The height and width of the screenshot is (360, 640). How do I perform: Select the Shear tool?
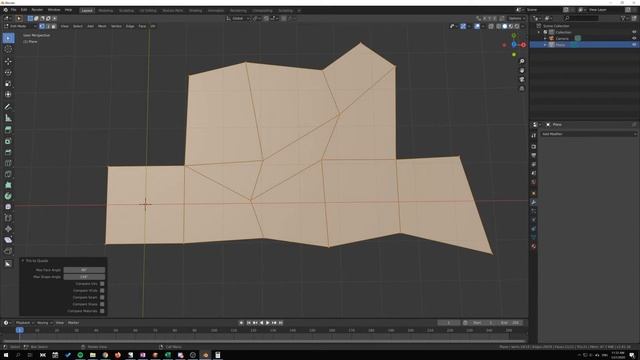[8, 240]
